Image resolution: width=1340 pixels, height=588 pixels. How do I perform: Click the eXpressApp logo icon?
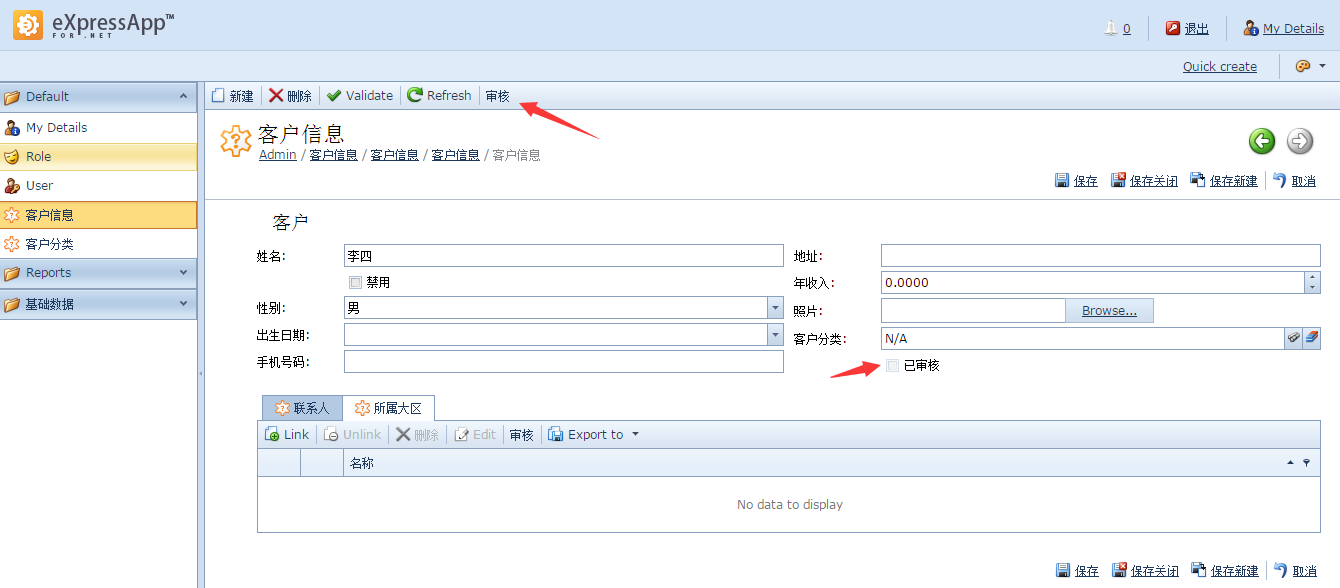[x=28, y=25]
